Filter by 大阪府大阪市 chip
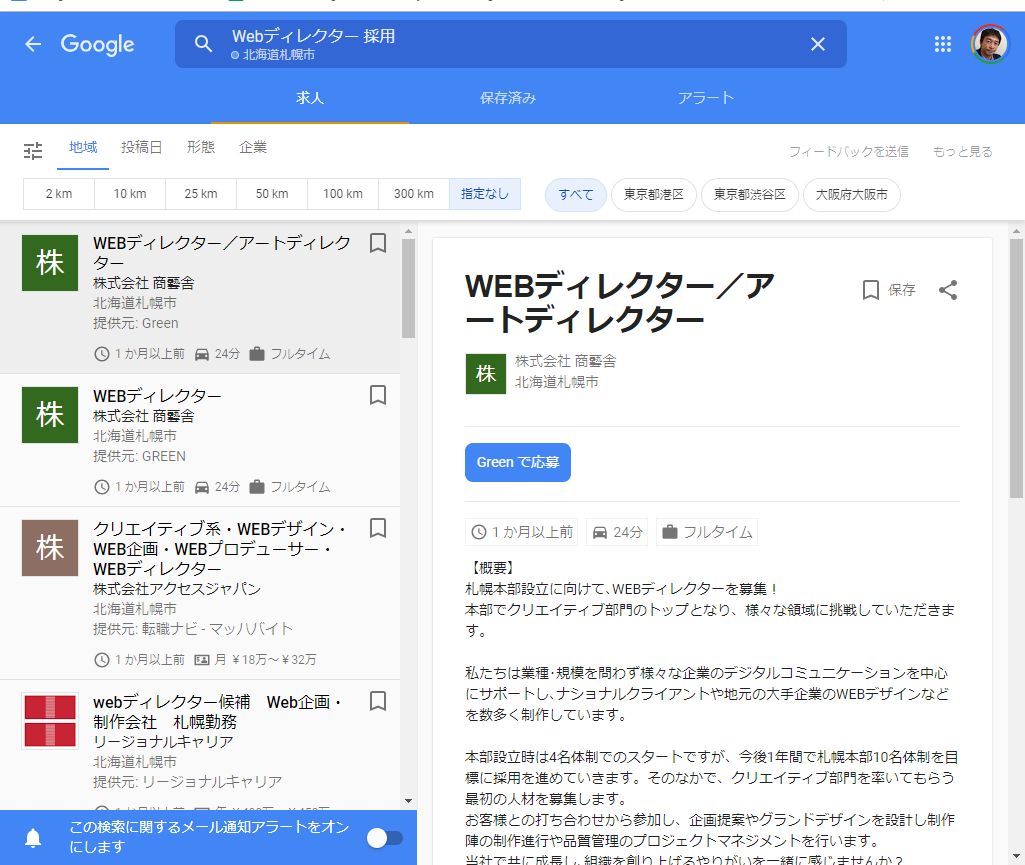This screenshot has height=865, width=1025. (x=852, y=195)
